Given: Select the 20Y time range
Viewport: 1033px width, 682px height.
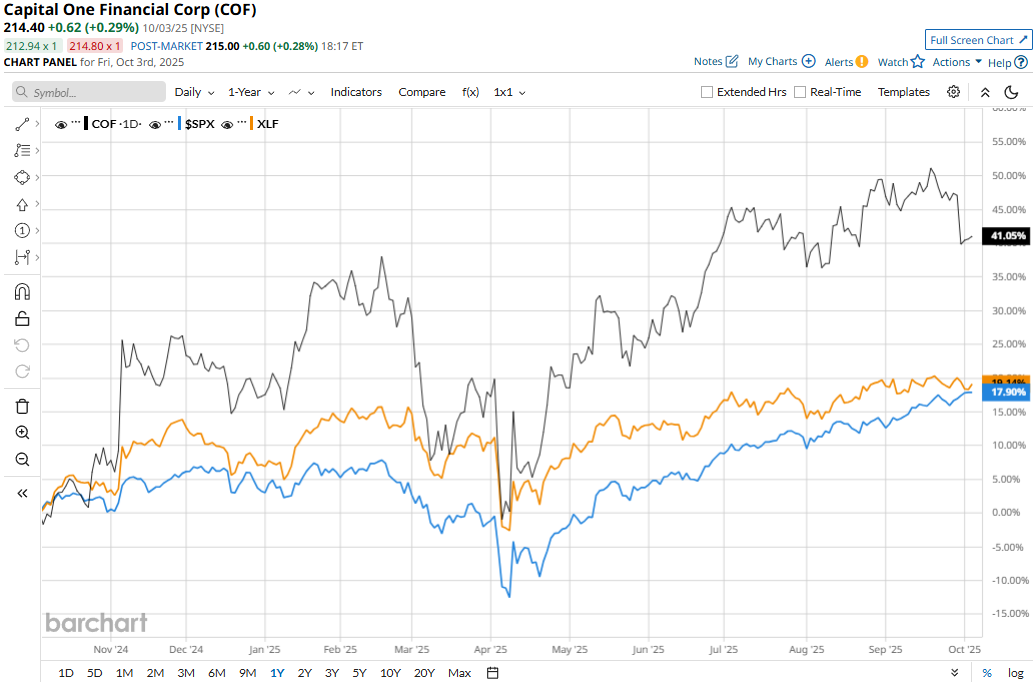Looking at the screenshot, I should 424,673.
